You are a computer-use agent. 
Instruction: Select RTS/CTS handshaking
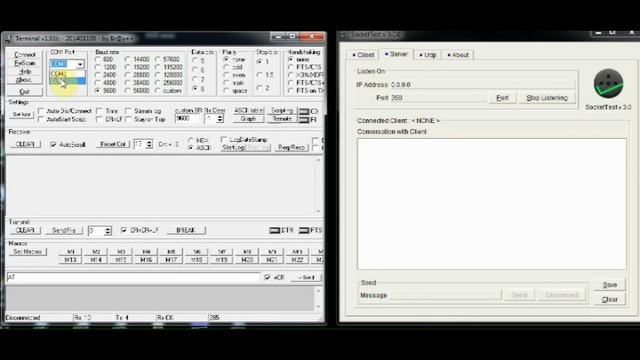(x=291, y=67)
